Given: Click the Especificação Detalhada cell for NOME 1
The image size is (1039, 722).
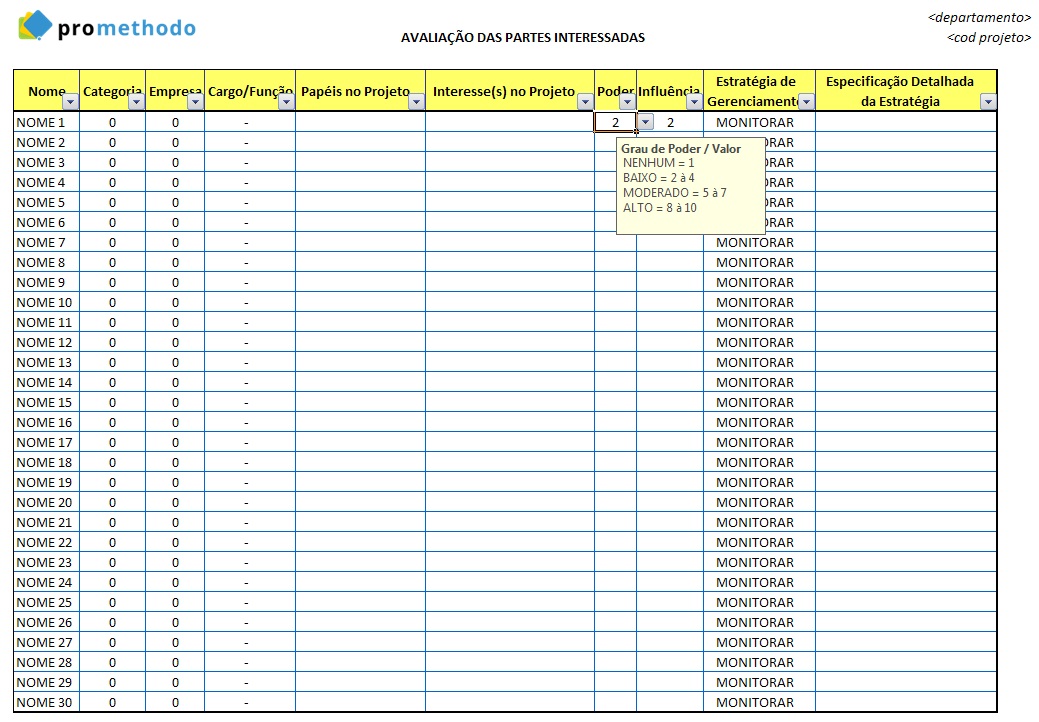Looking at the screenshot, I should 906,122.
